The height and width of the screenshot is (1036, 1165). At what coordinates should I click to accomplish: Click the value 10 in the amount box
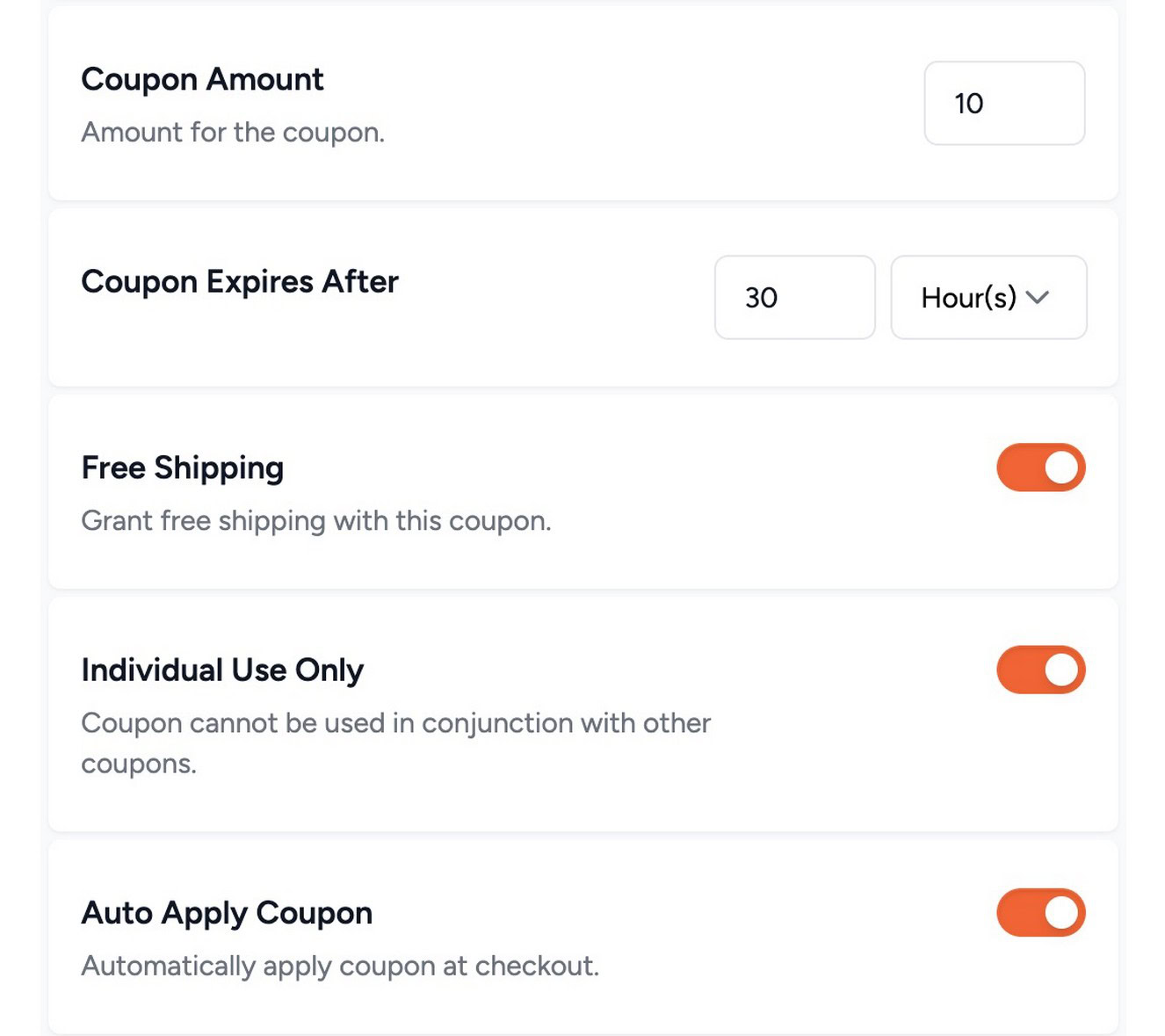[970, 103]
